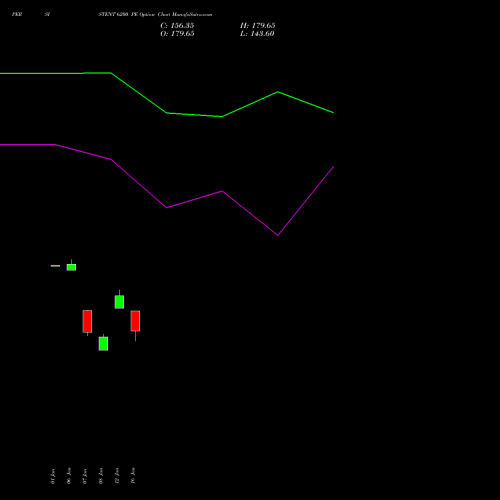Select the small green candle next to the doji
Viewport: 500px width, 500px height.
point(71,267)
